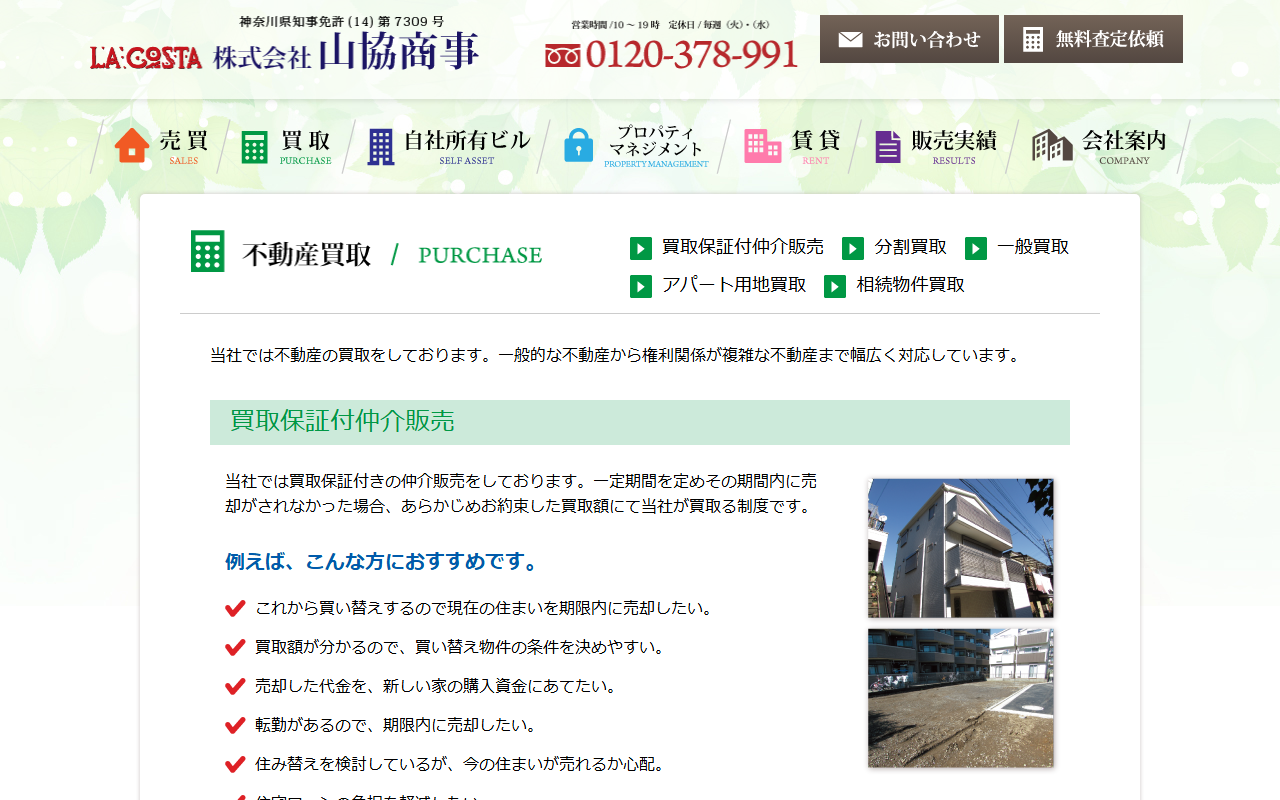
Task: Call the 0120-378-991 phone number
Action: click(692, 55)
